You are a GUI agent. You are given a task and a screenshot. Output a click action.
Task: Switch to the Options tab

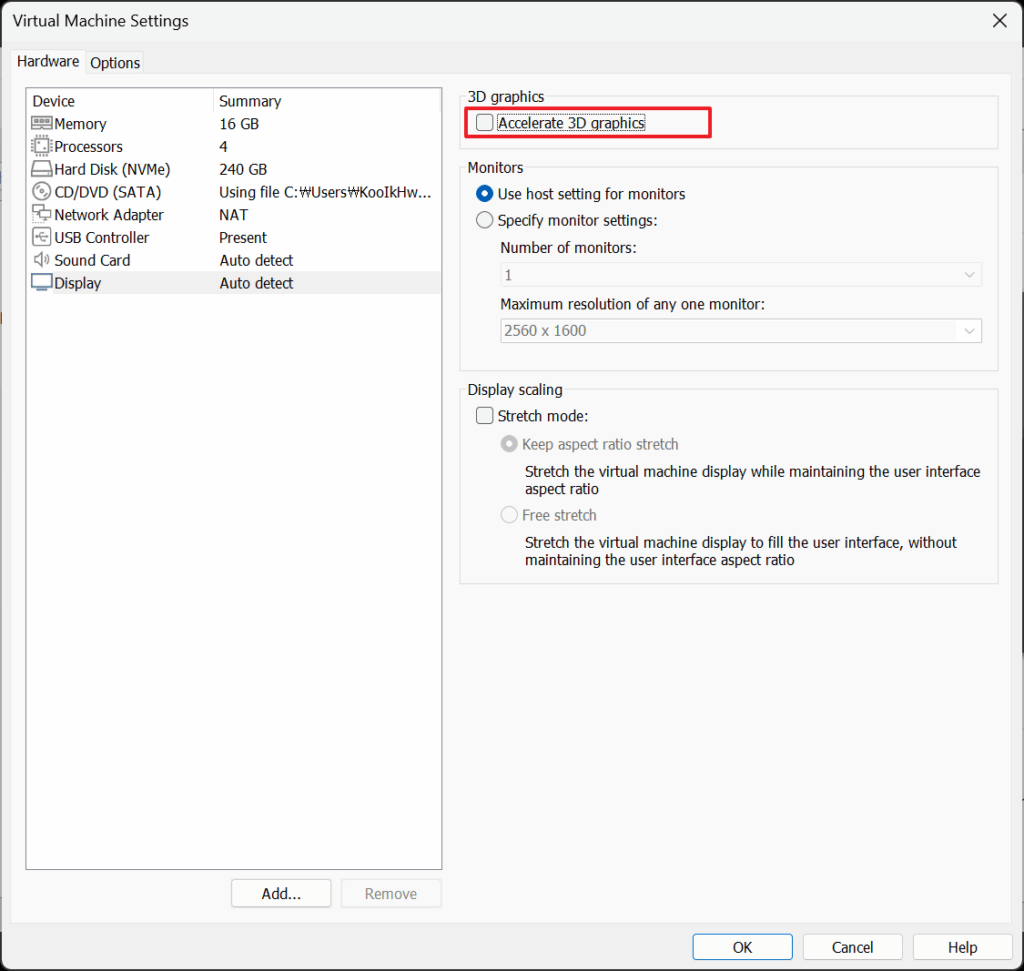115,63
